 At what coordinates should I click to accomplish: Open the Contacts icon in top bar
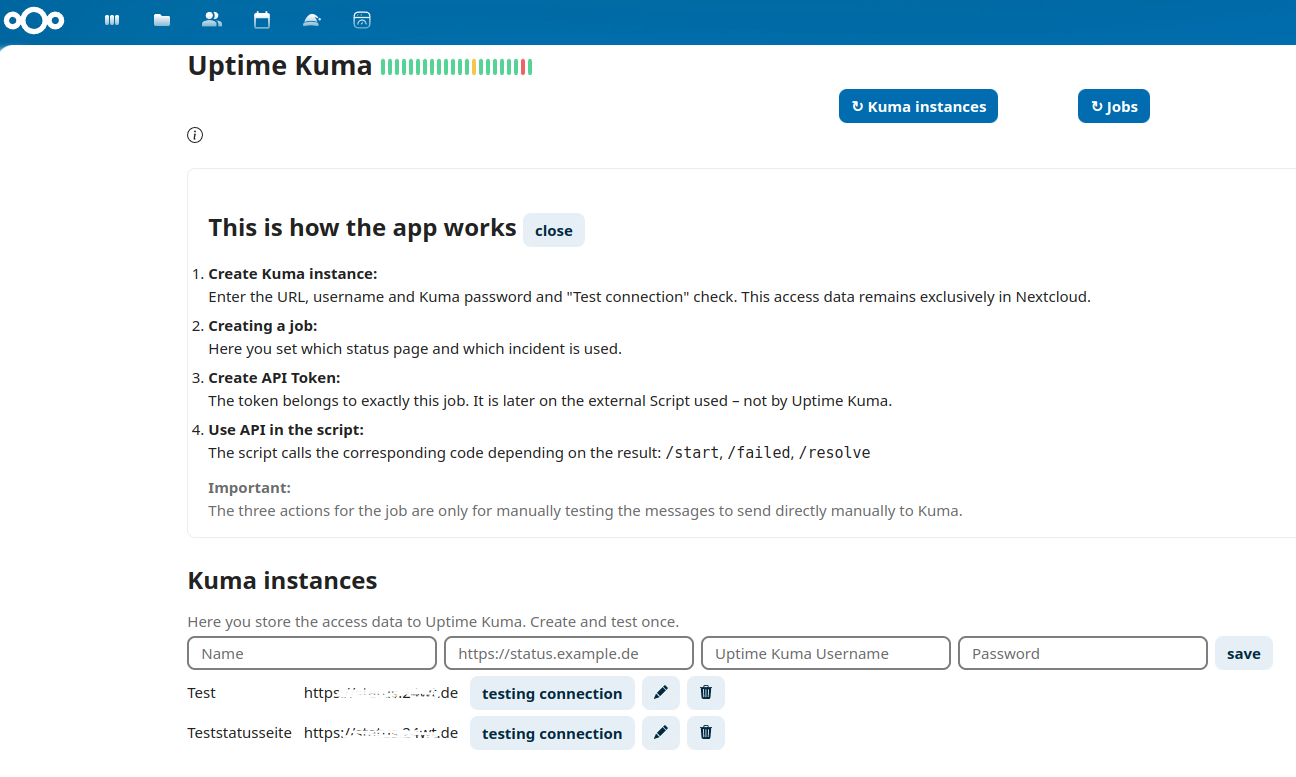212,19
